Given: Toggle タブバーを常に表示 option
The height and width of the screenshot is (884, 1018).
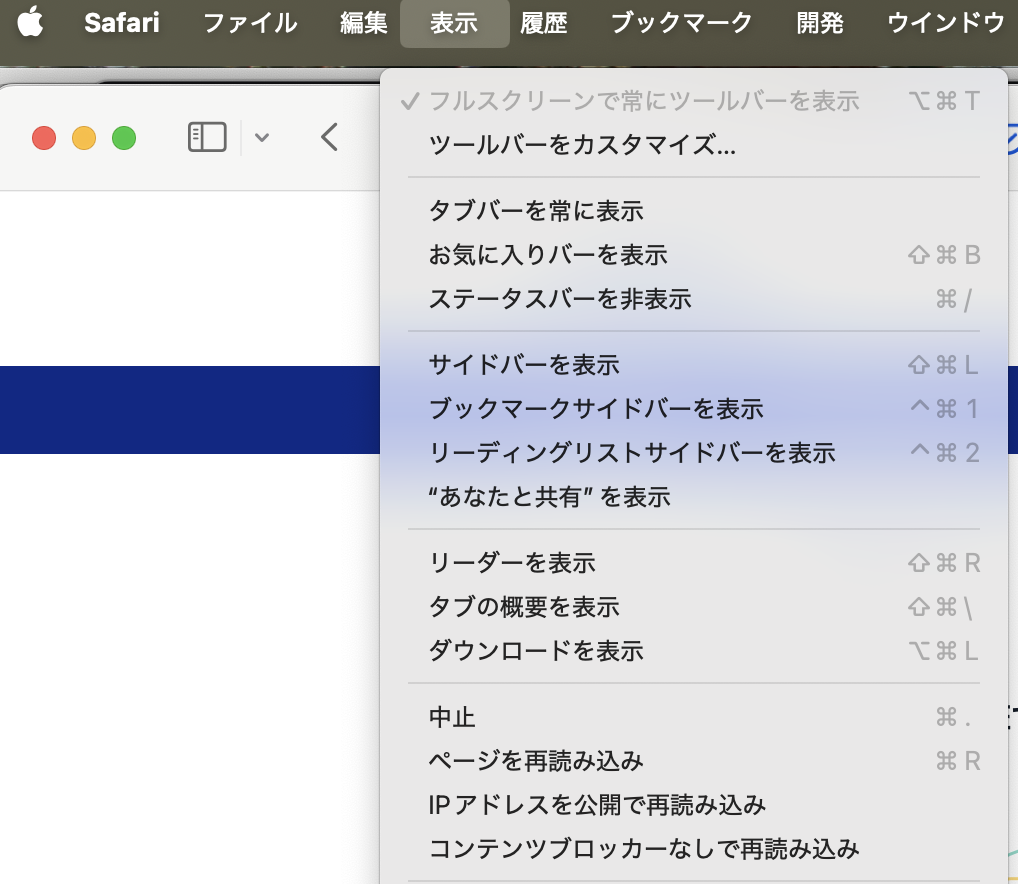Looking at the screenshot, I should point(536,211).
